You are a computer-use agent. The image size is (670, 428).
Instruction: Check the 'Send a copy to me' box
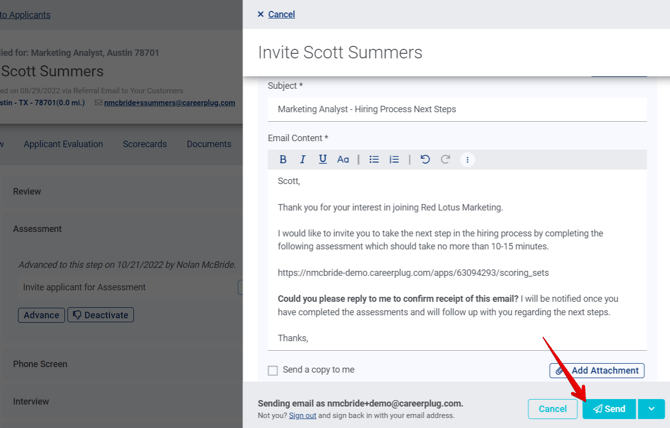point(273,370)
